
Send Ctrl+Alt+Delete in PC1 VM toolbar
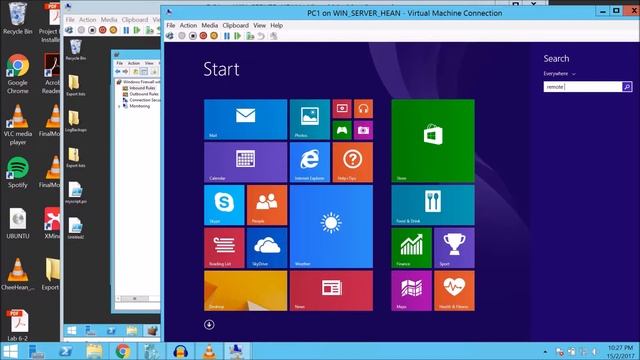(170, 36)
